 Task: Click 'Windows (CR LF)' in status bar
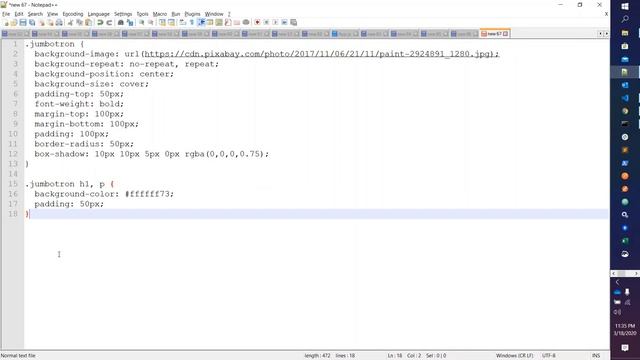click(x=514, y=356)
